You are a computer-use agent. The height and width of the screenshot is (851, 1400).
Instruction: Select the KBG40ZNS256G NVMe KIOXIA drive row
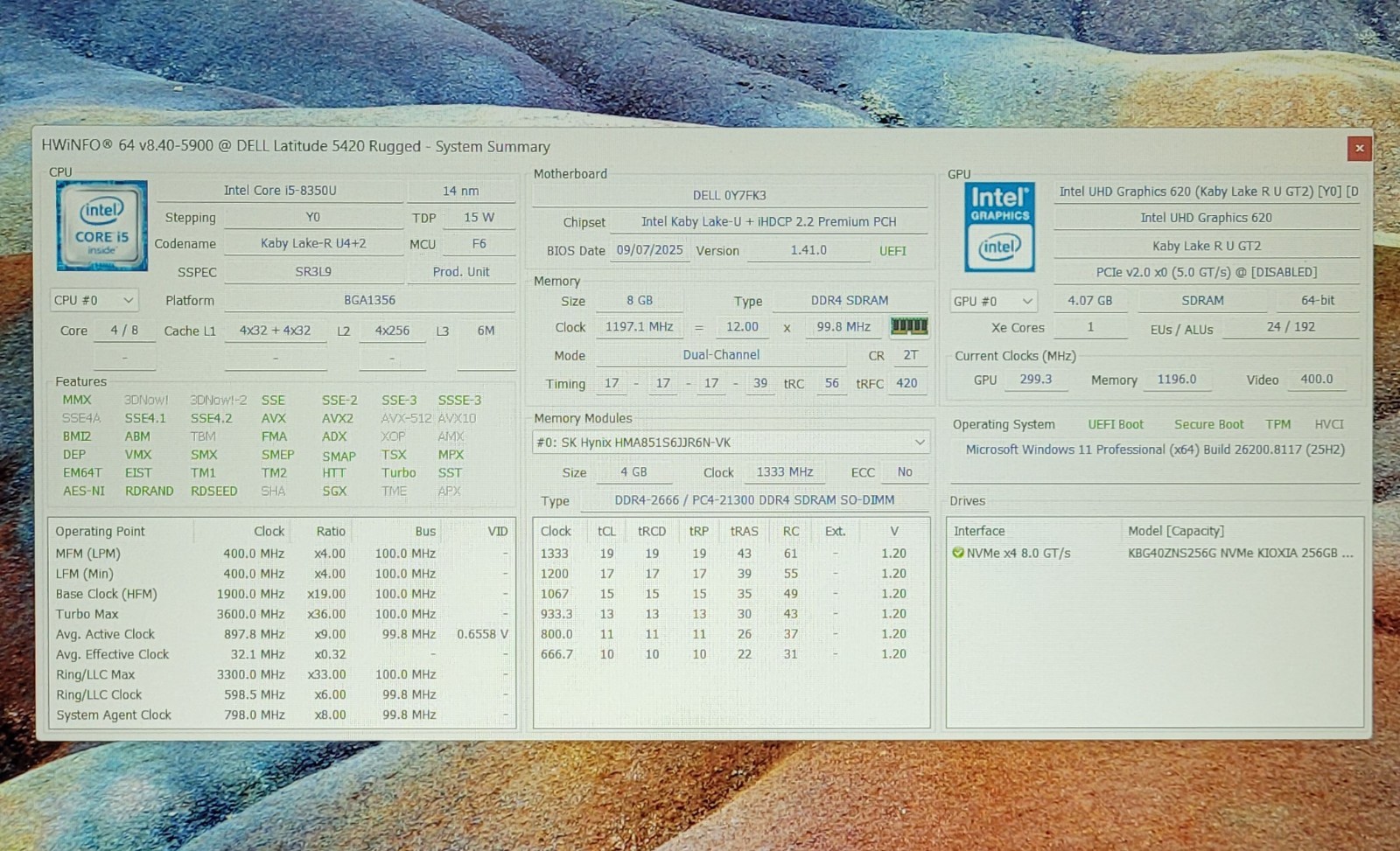coord(1153,553)
